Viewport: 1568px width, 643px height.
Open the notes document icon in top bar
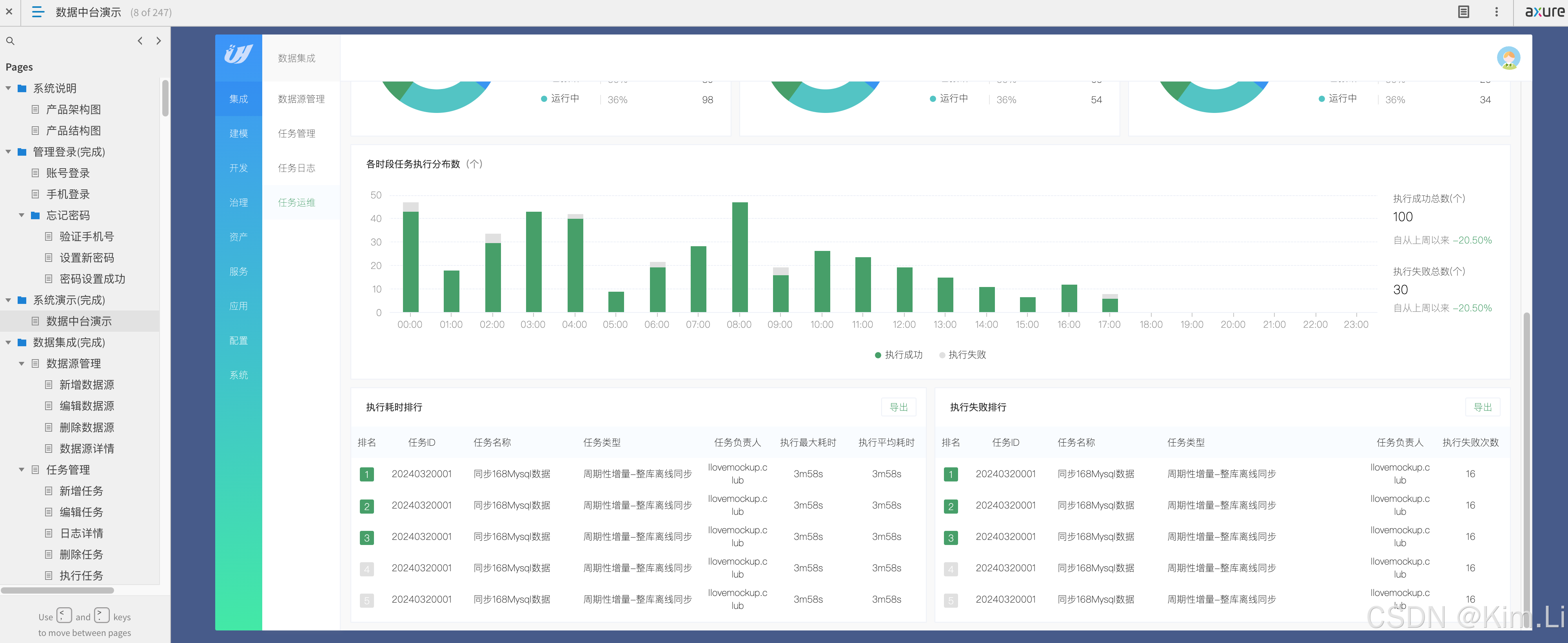pyautogui.click(x=1464, y=12)
